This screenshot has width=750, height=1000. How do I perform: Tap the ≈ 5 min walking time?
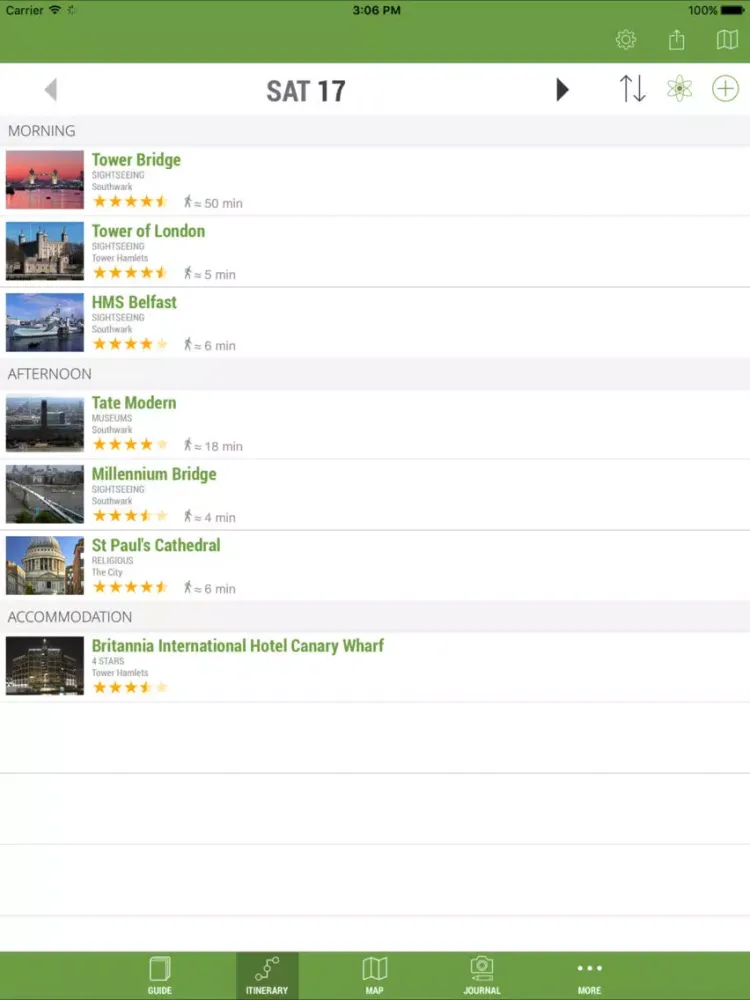[210, 274]
